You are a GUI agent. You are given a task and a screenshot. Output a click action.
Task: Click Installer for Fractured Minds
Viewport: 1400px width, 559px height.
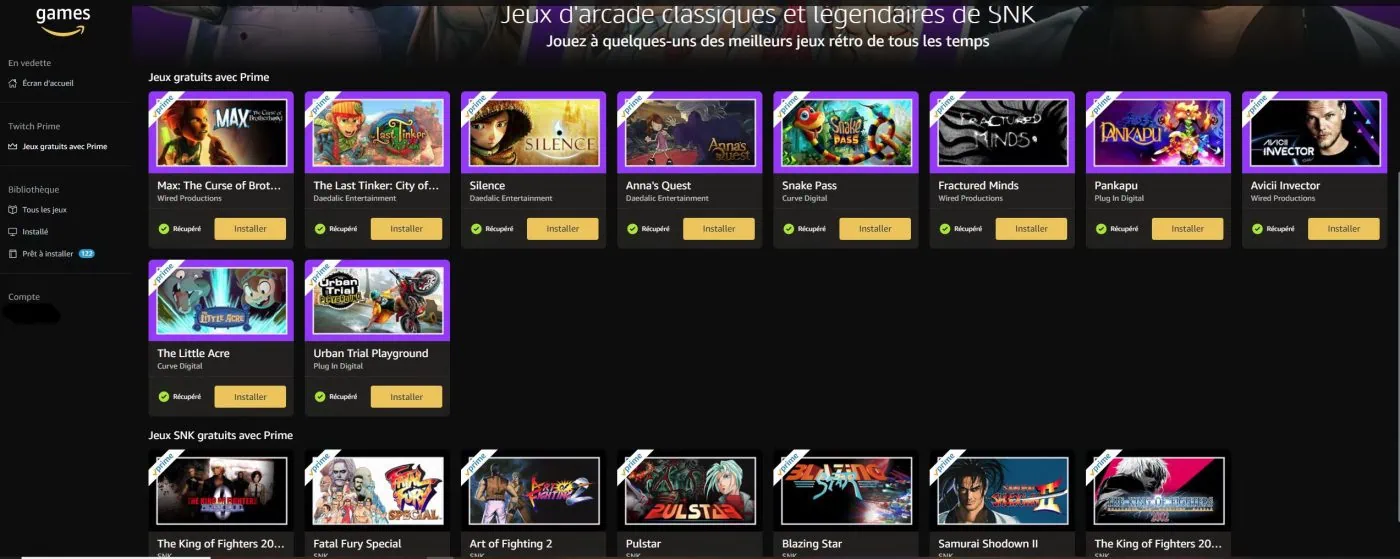click(1031, 229)
